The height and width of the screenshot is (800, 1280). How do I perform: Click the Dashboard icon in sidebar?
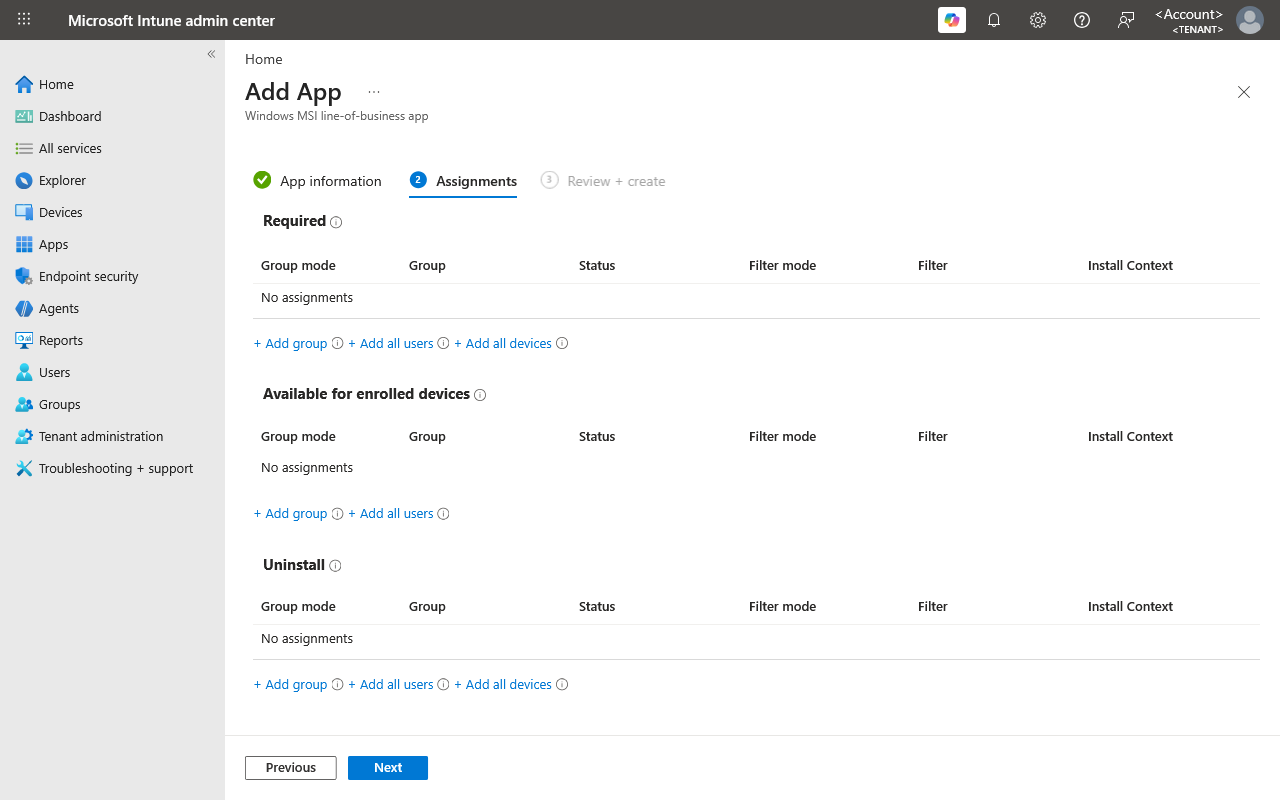24,116
